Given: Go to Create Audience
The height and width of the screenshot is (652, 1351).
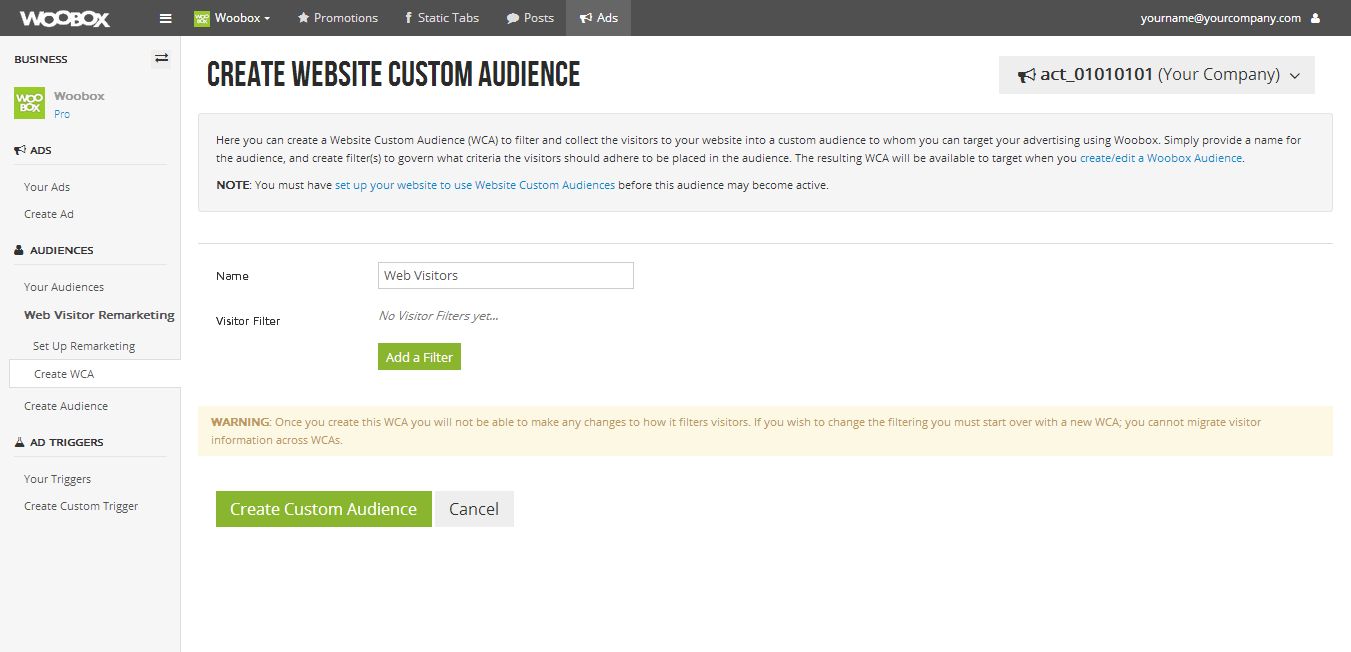Looking at the screenshot, I should click(x=66, y=406).
